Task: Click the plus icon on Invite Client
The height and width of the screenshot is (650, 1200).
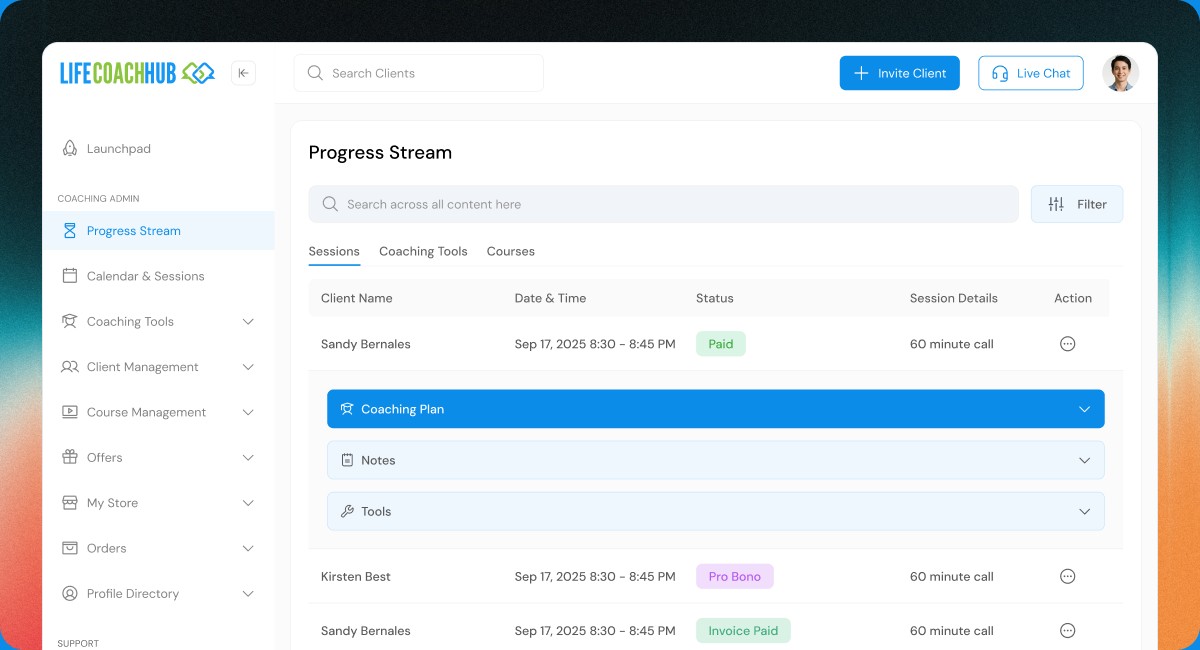Action: (861, 73)
